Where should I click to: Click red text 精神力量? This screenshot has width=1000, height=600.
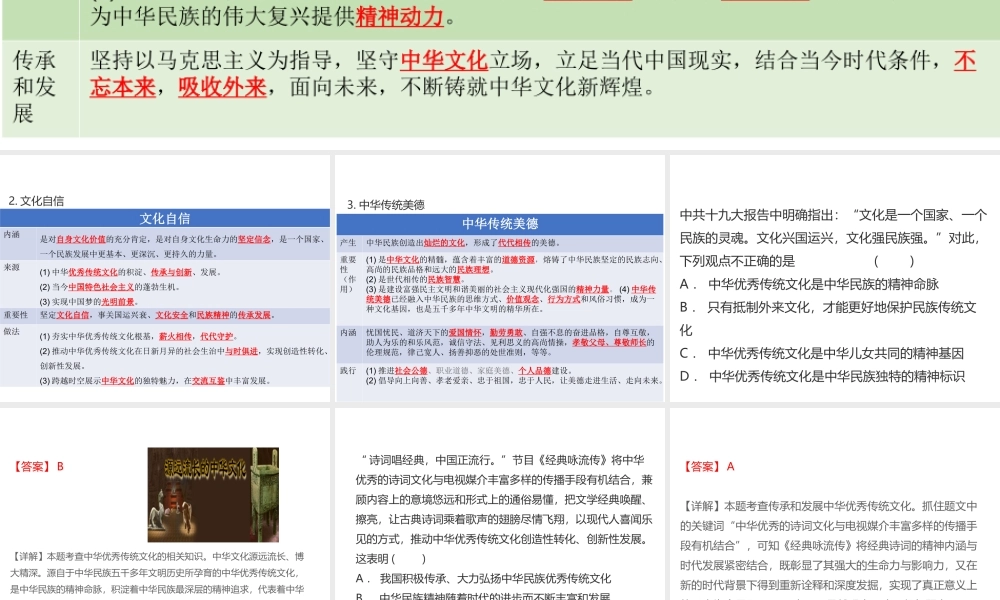click(x=592, y=289)
